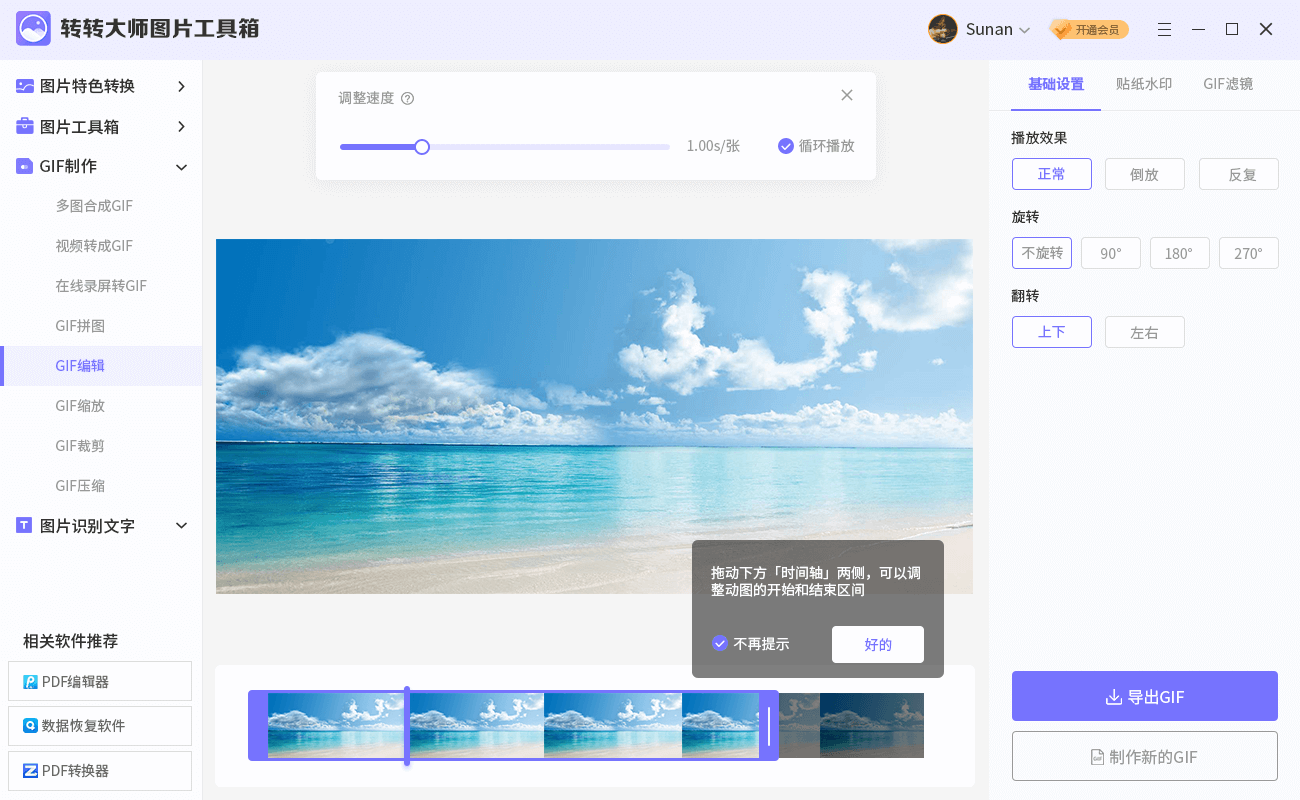The image size is (1300, 800).
Task: Click the PDF编辑器 recommendation icon
Action: point(30,682)
